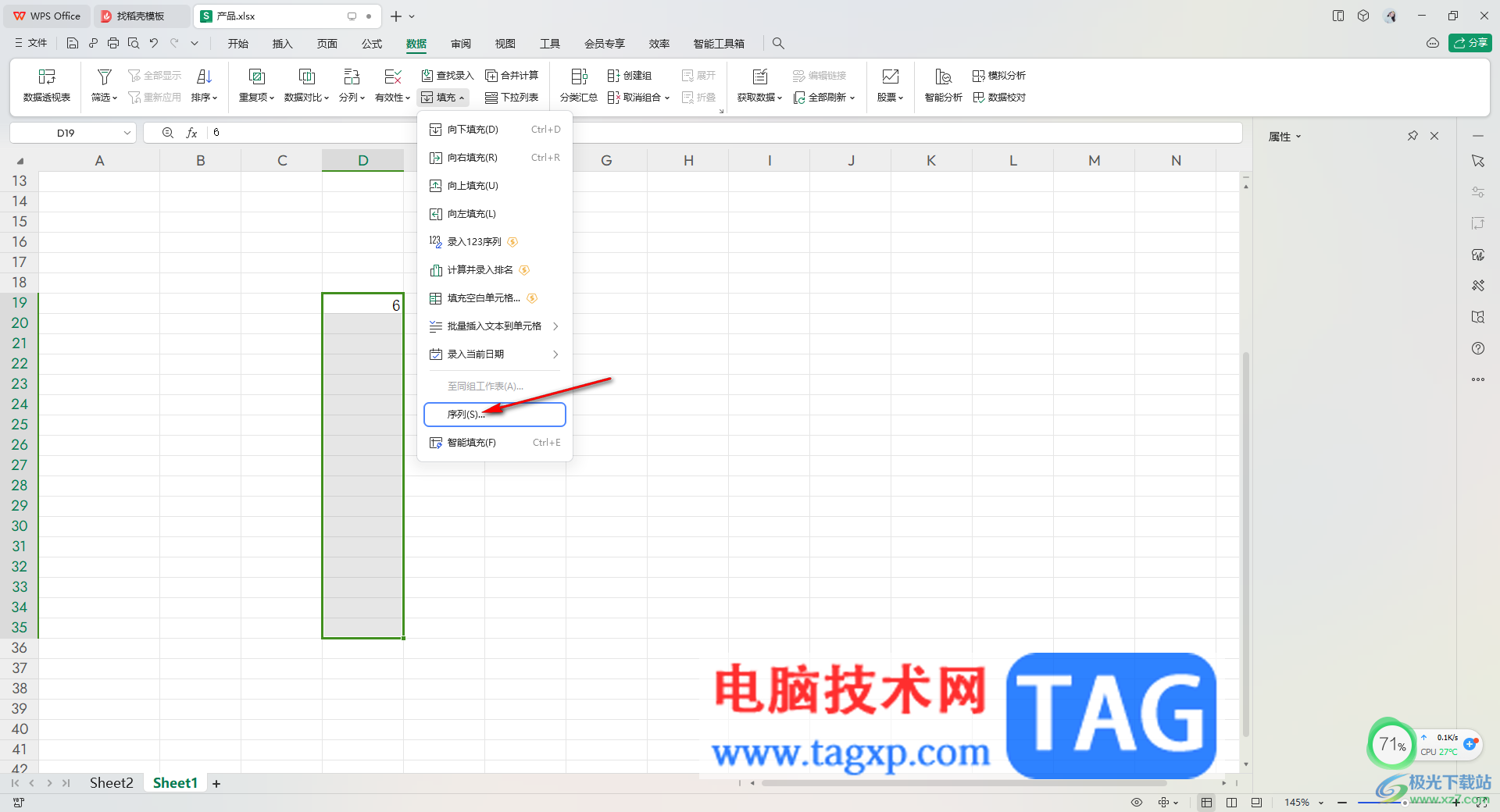Click the 筛选 filter funnel icon

(x=104, y=77)
